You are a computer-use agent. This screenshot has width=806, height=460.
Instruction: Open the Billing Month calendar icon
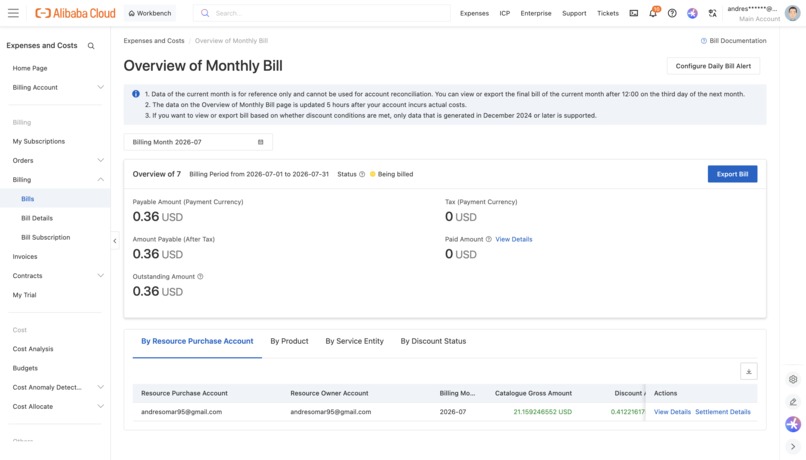tap(261, 142)
